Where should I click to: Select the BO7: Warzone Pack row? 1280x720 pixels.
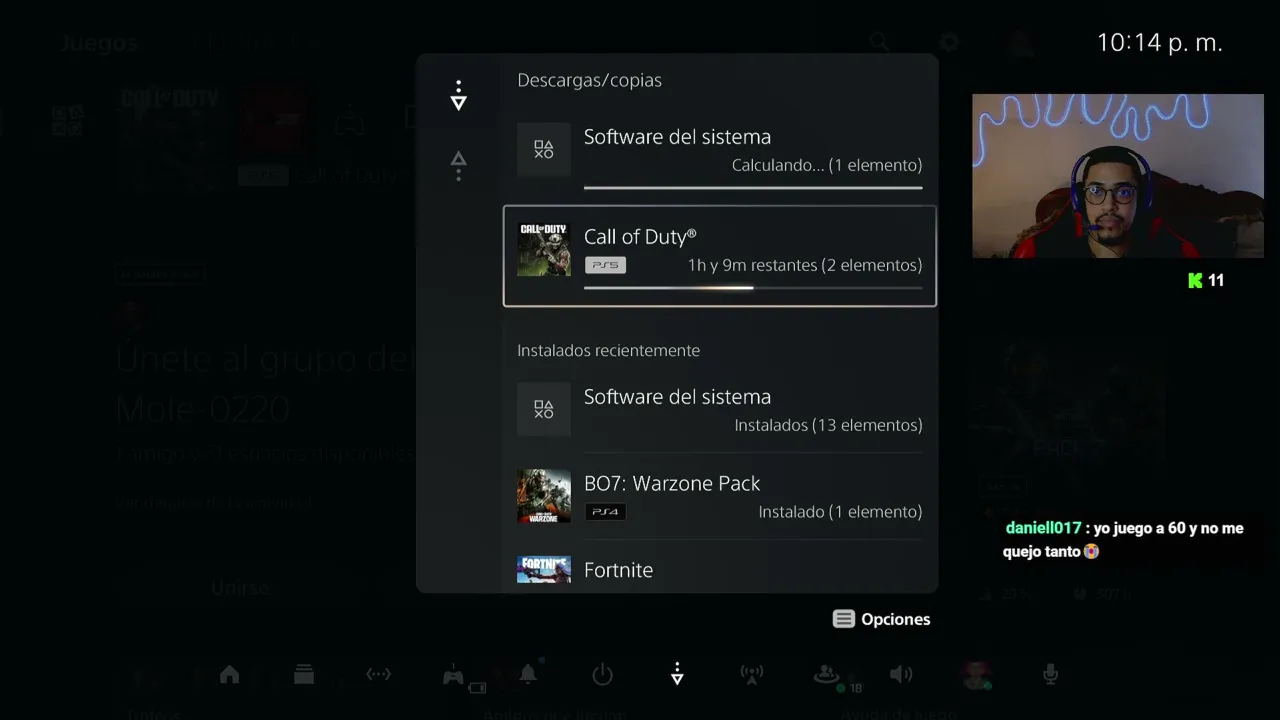[x=720, y=496]
